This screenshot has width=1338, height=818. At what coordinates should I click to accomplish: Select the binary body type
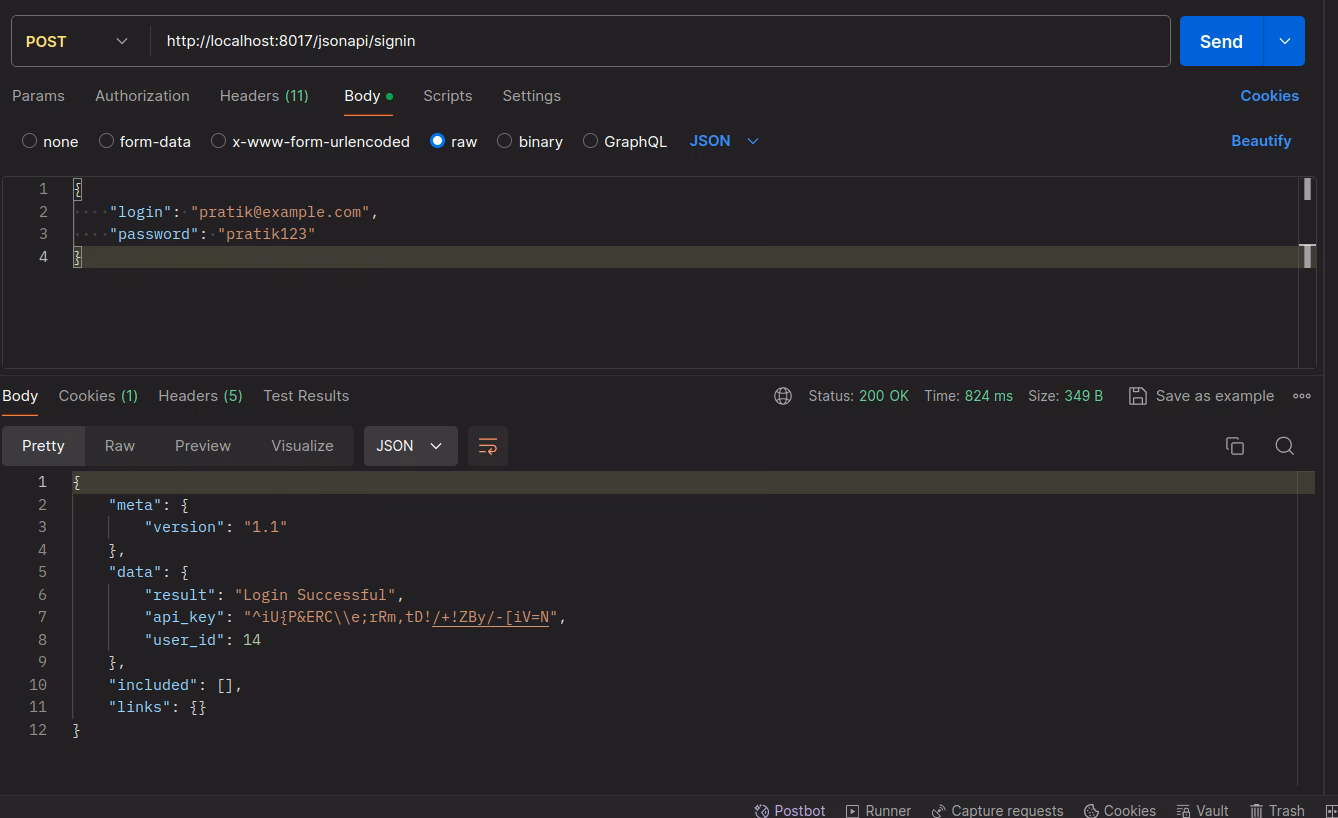click(504, 141)
